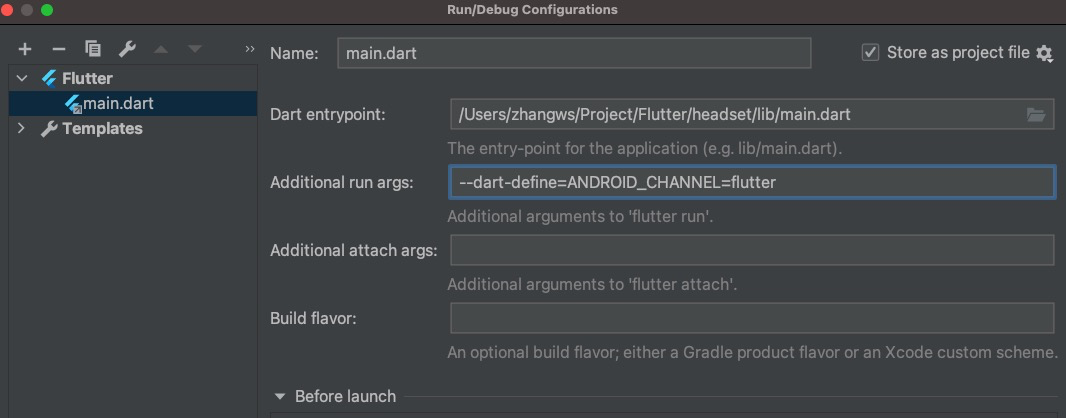
Task: Click the Build flavor input field
Action: (x=752, y=318)
